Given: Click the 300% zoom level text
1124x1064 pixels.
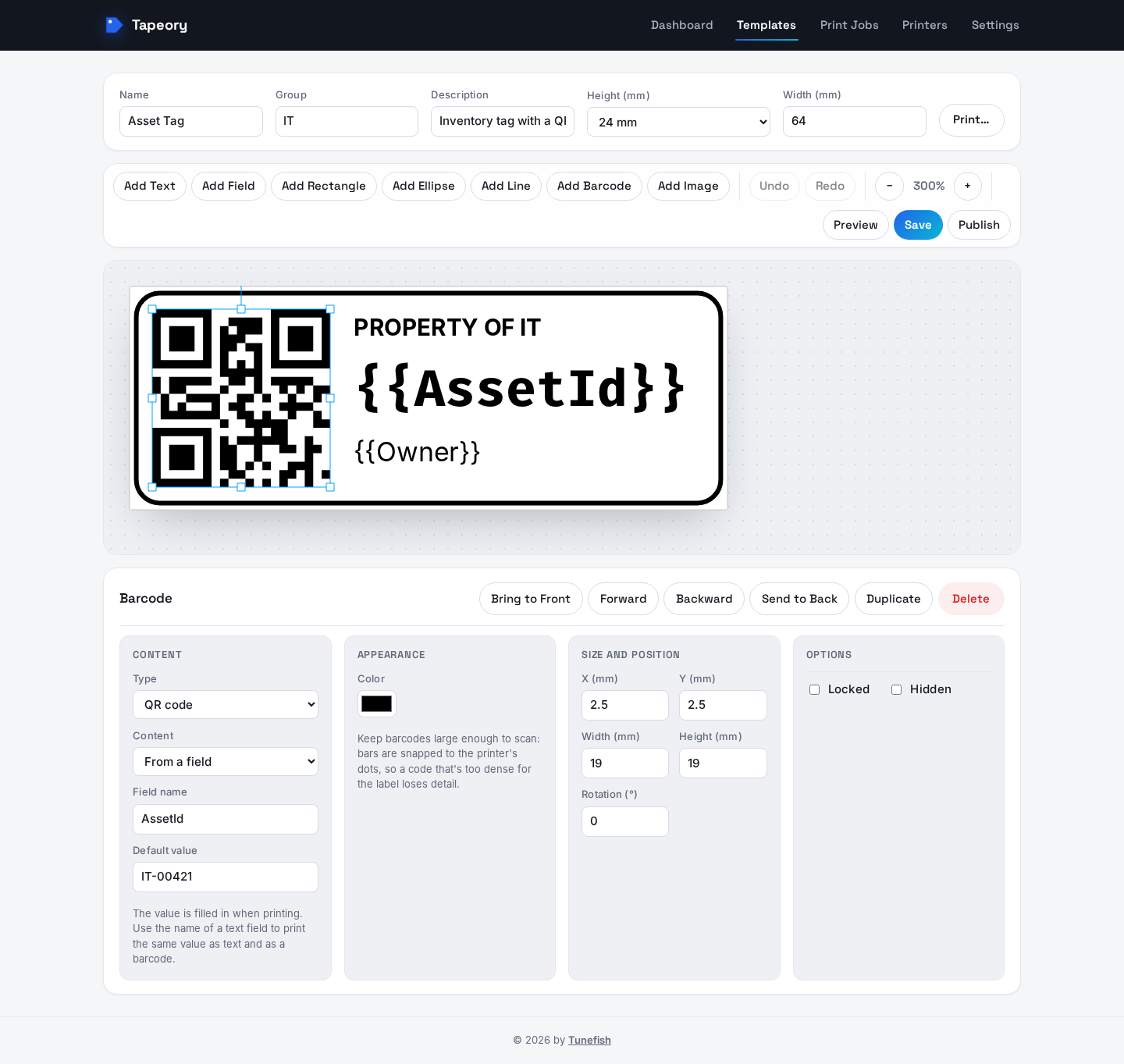Looking at the screenshot, I should pos(929,186).
